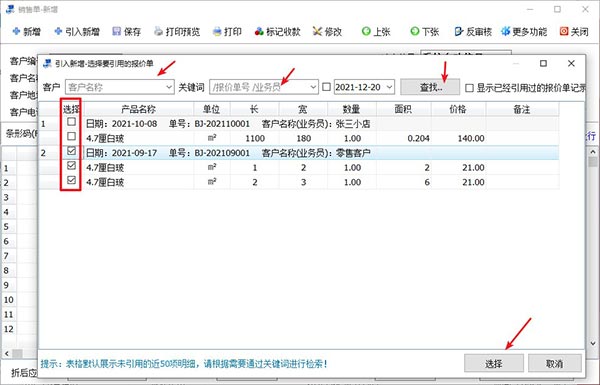Click the area cell 0.204

[x=404, y=138]
